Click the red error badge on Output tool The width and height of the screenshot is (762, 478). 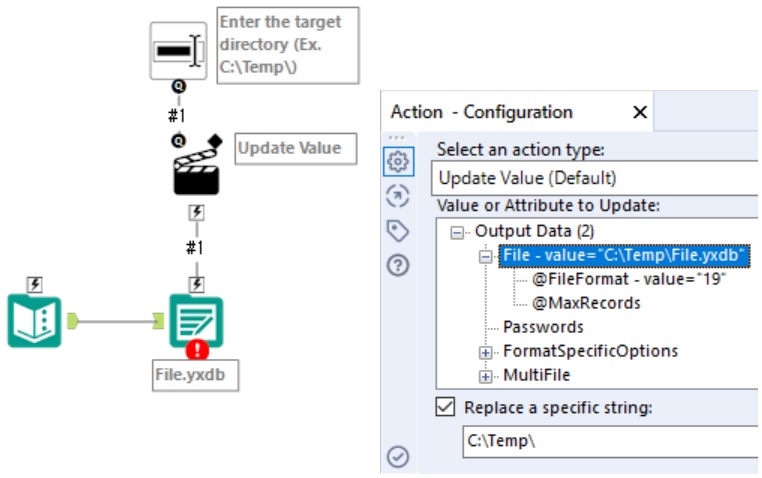[x=197, y=349]
